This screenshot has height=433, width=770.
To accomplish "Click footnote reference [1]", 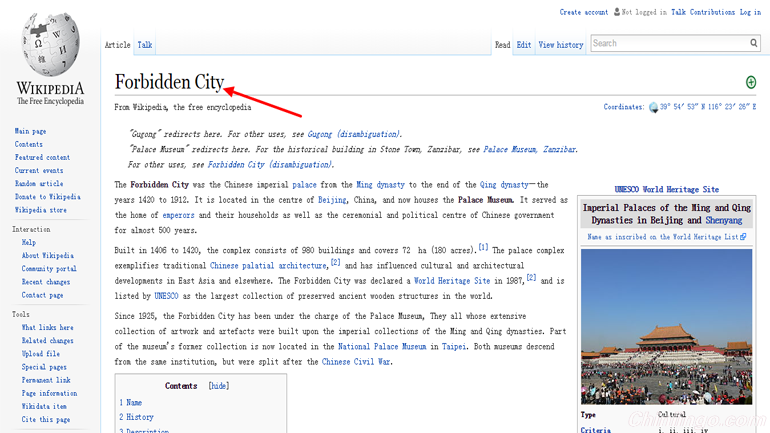I will (x=484, y=247).
